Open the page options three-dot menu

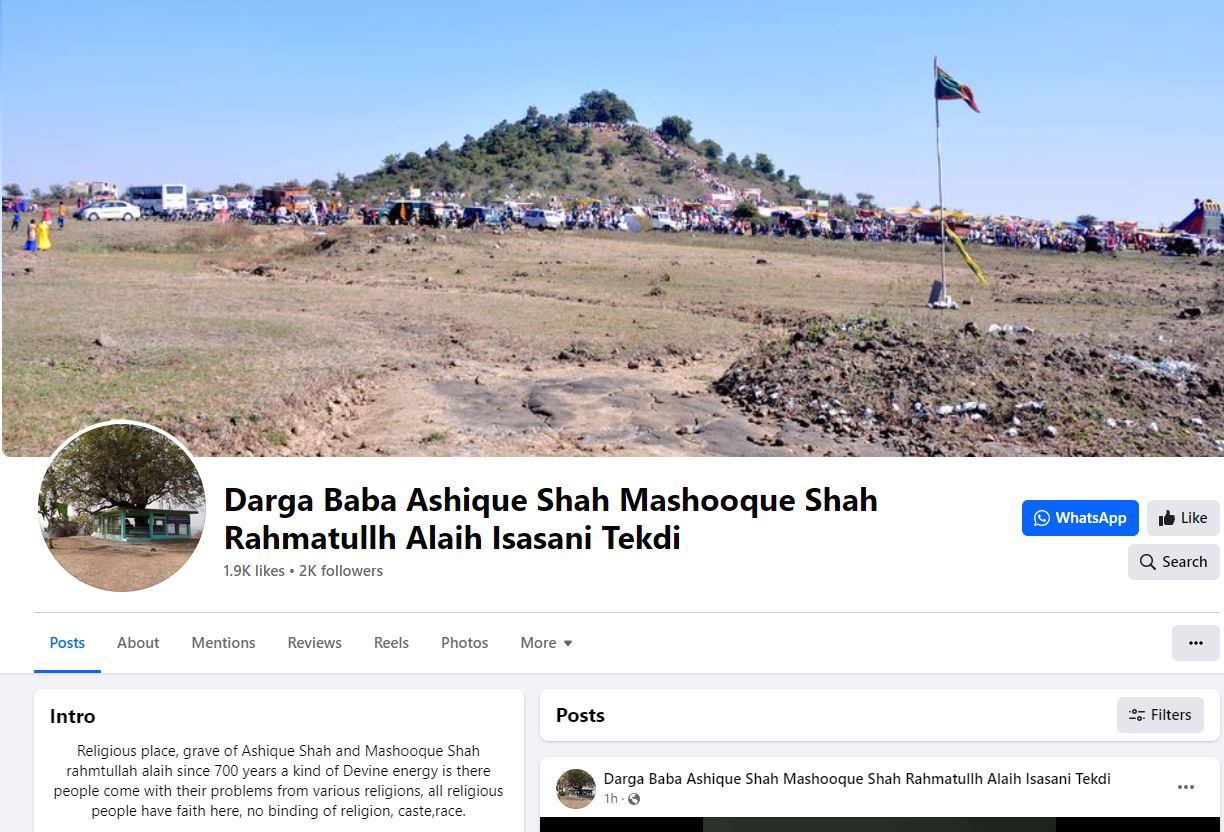[1196, 643]
